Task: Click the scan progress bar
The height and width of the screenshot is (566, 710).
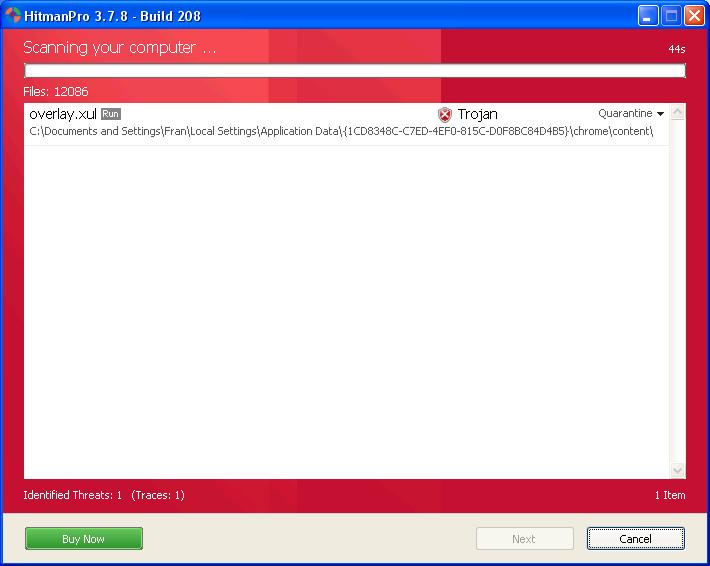Action: (355, 71)
